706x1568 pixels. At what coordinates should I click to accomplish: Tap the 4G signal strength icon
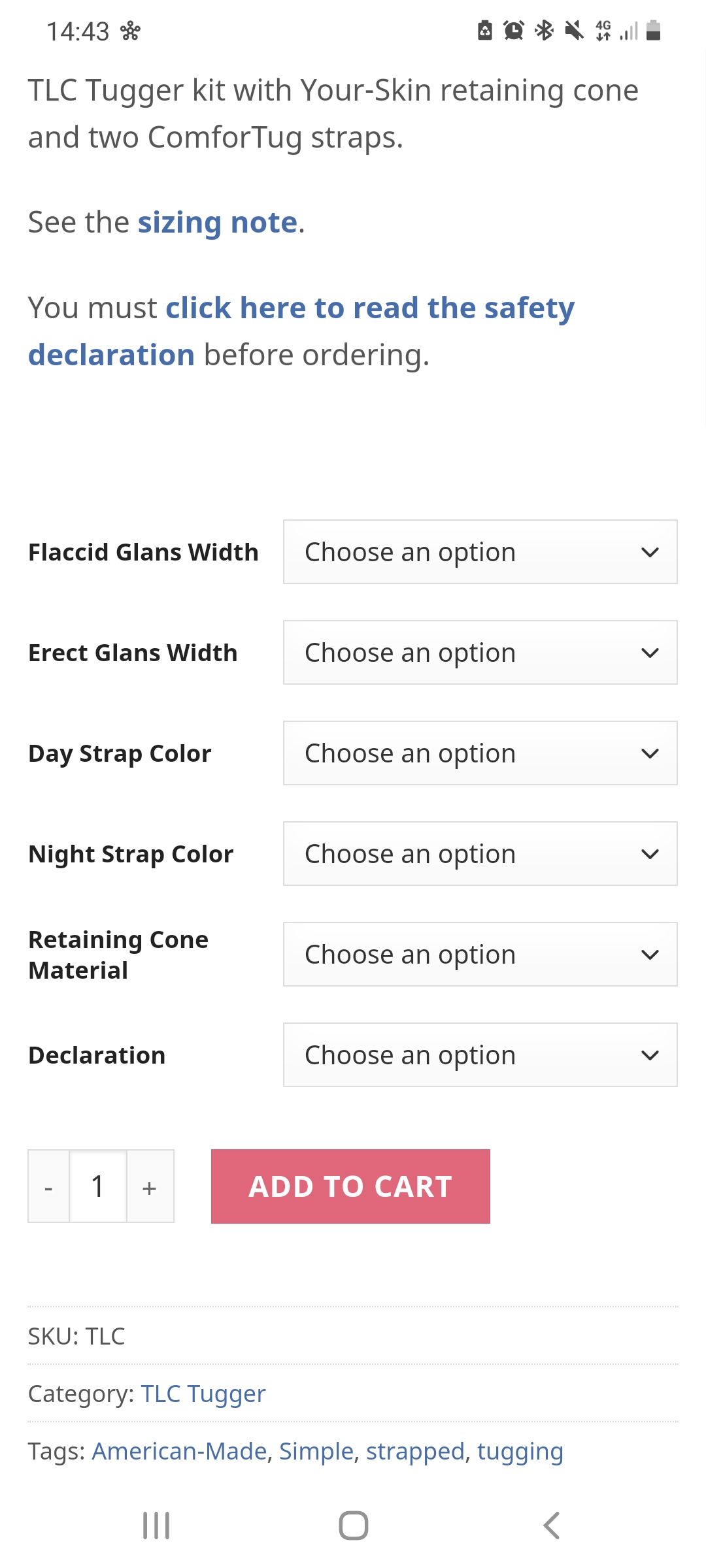[616, 30]
